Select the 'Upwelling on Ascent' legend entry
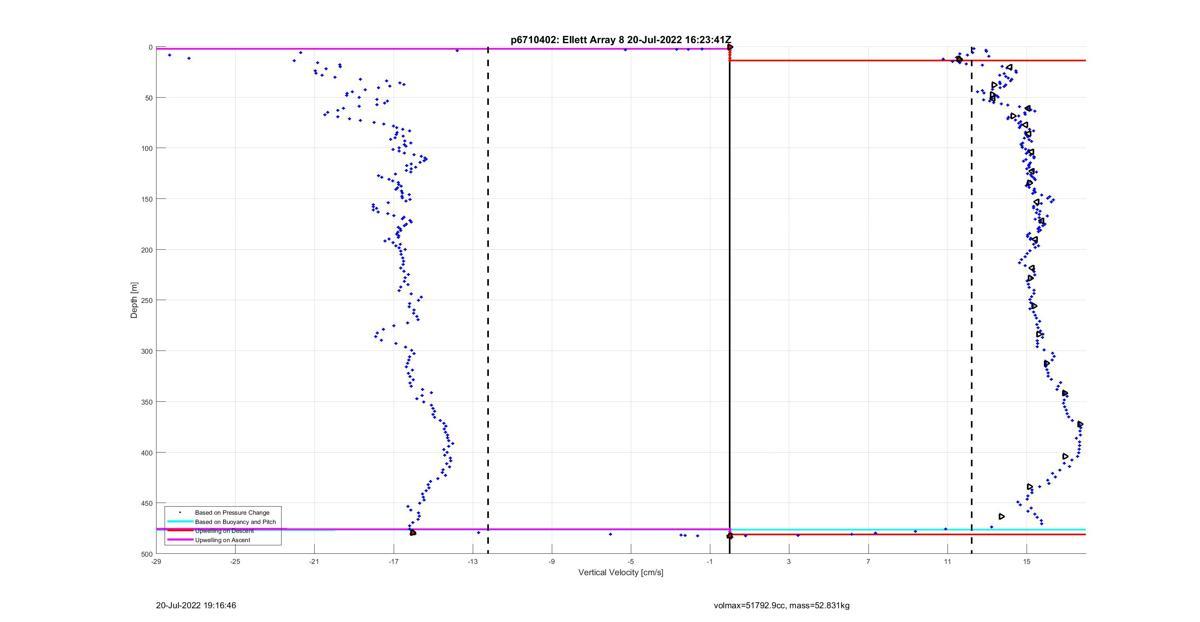Screen dimensions: 1200x622 222,540
